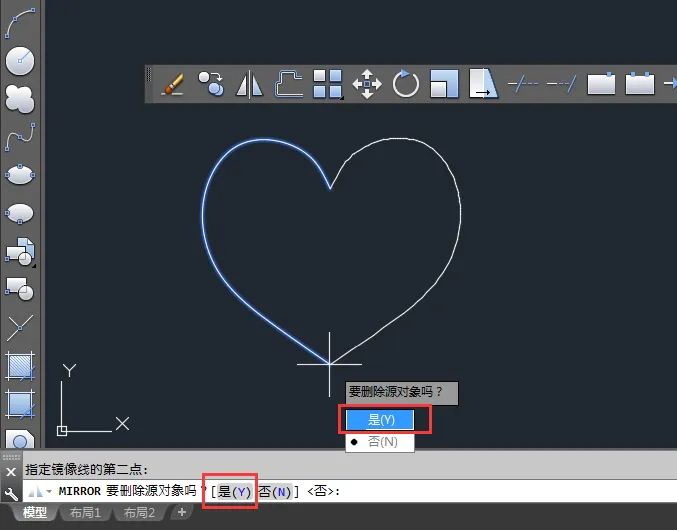Select the Spline tool in left toolbar
677x530 pixels.
point(20,137)
